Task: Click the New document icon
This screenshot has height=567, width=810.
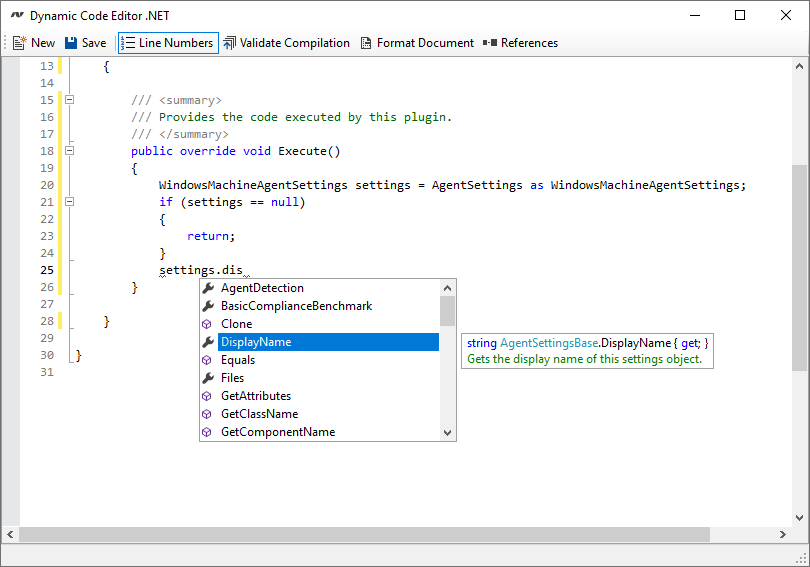Action: click(x=20, y=43)
